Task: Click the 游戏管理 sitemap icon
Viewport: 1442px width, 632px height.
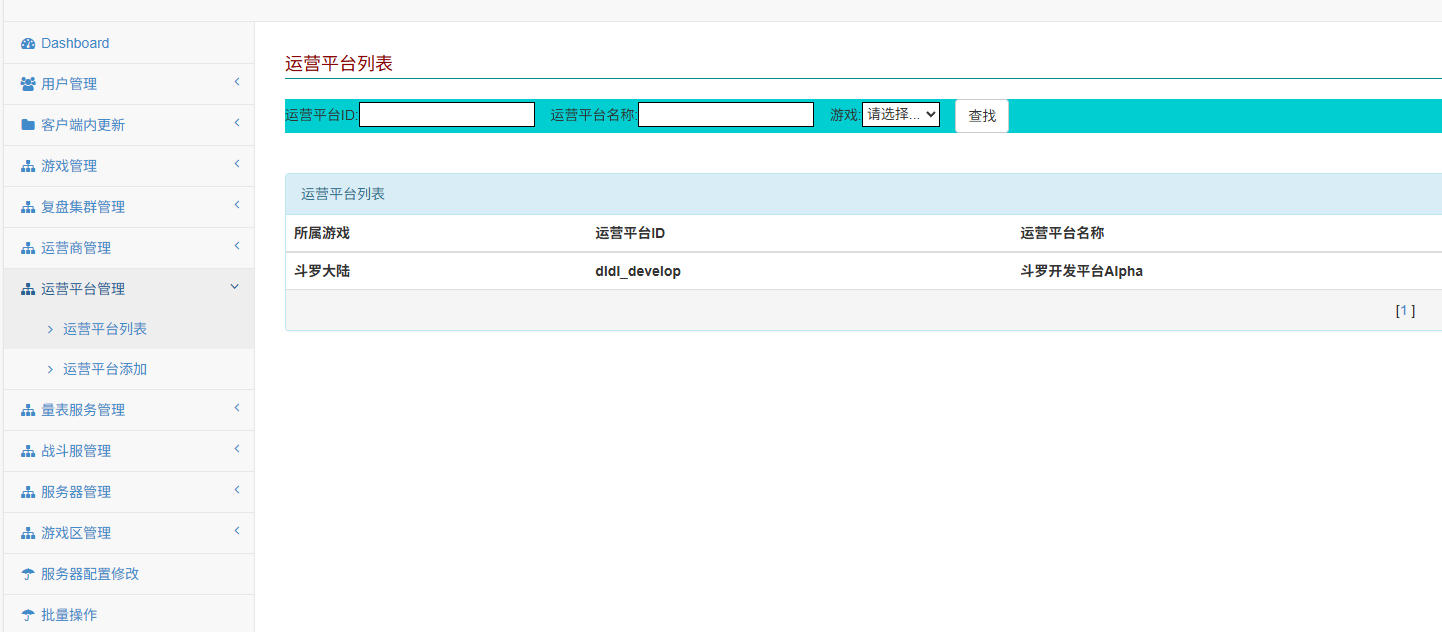Action: coord(28,167)
